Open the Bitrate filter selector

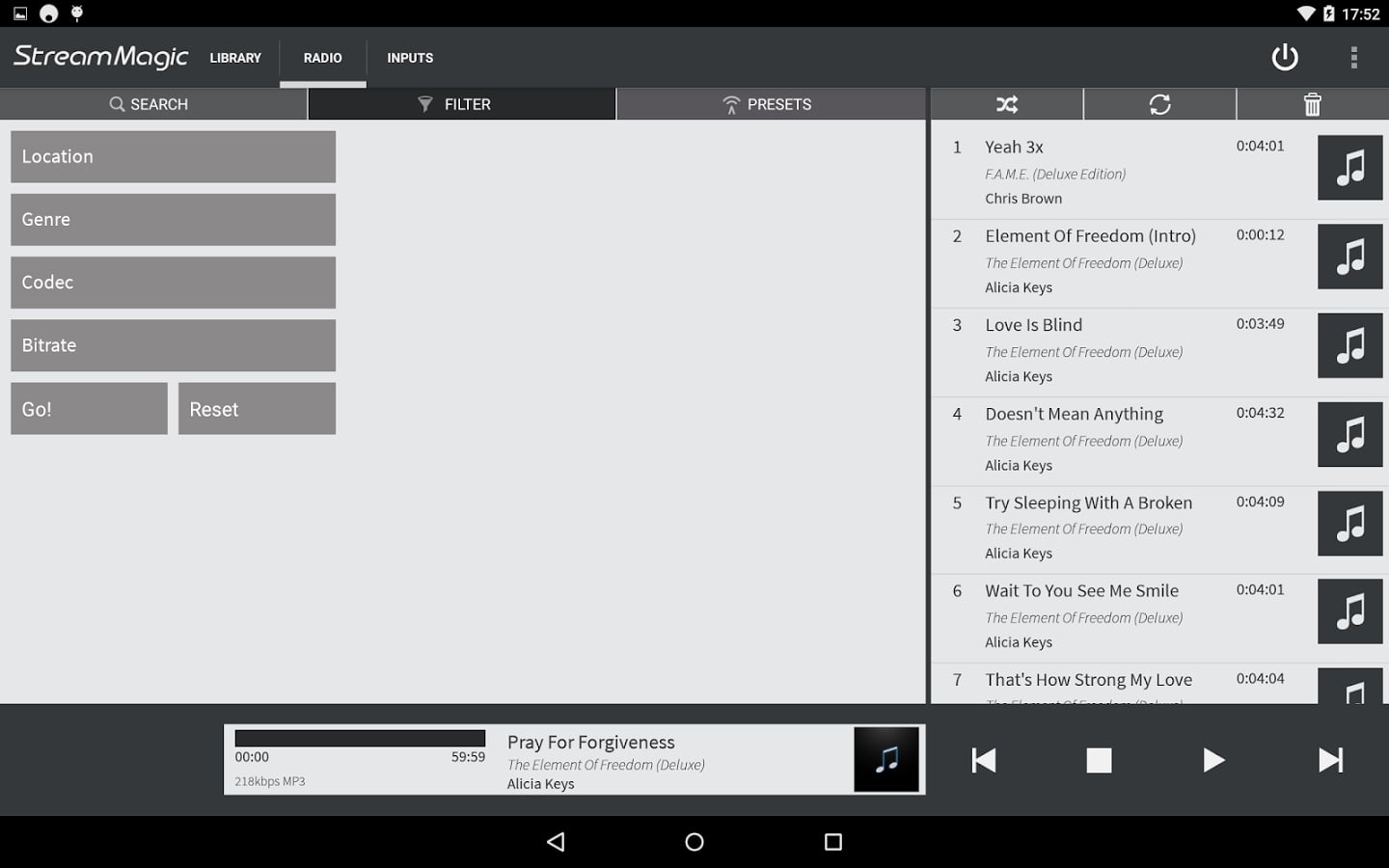coord(174,345)
